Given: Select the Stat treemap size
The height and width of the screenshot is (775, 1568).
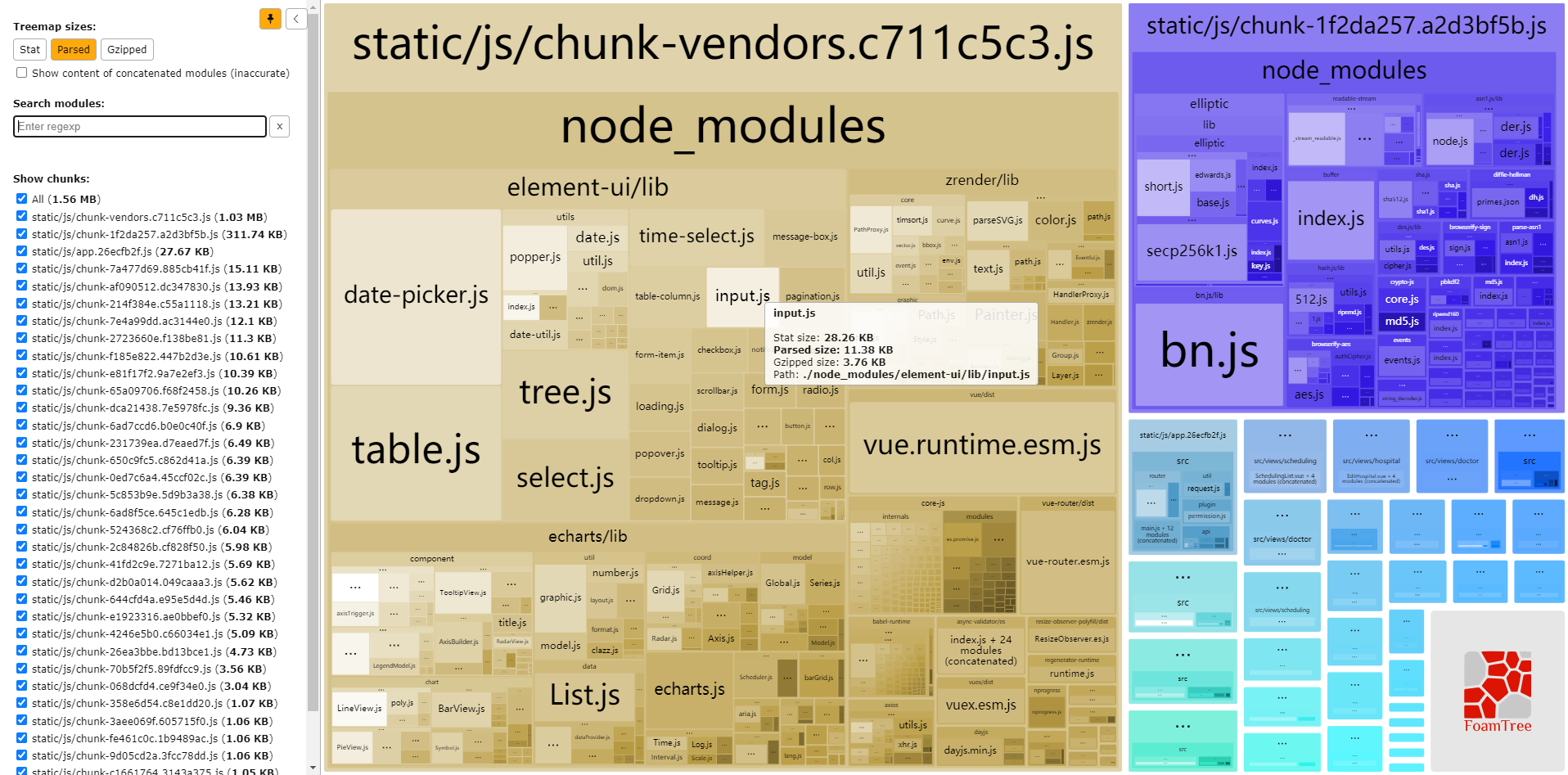Looking at the screenshot, I should click(30, 50).
